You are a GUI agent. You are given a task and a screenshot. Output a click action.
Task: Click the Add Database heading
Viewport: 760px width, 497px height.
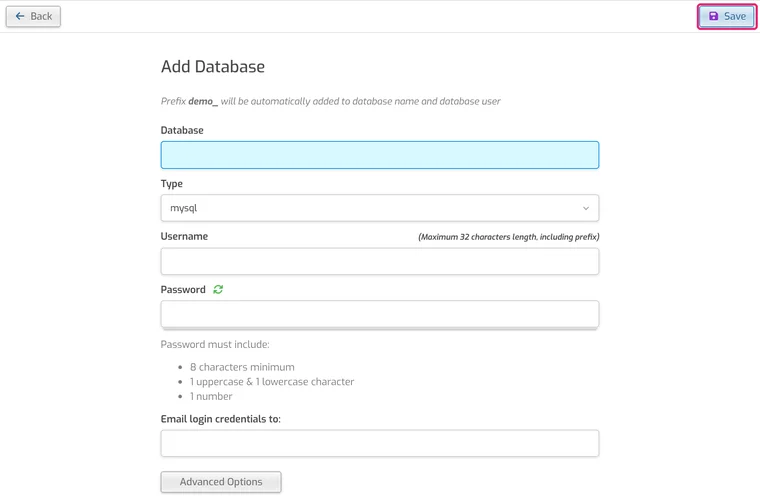pos(213,66)
